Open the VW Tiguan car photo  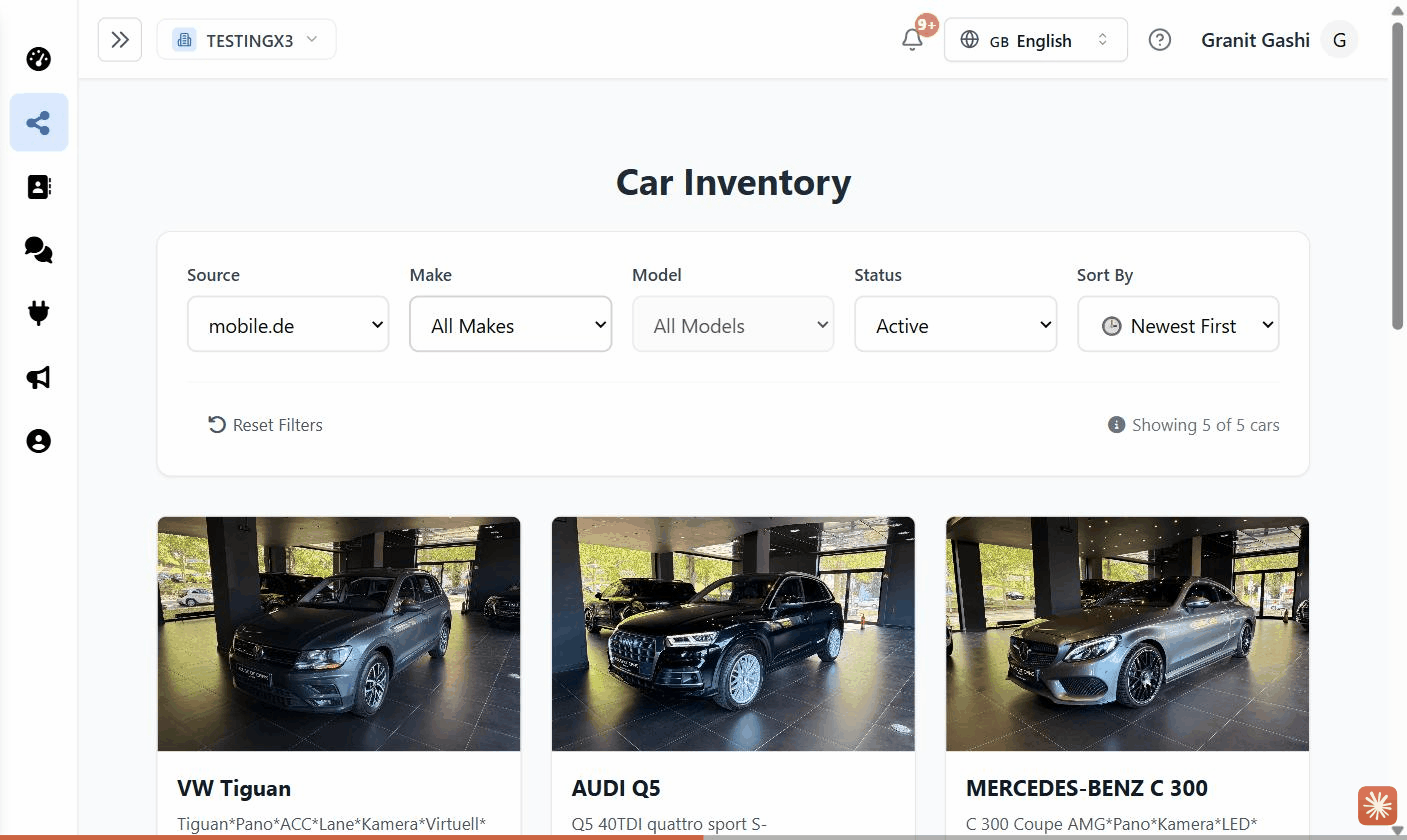coord(339,634)
